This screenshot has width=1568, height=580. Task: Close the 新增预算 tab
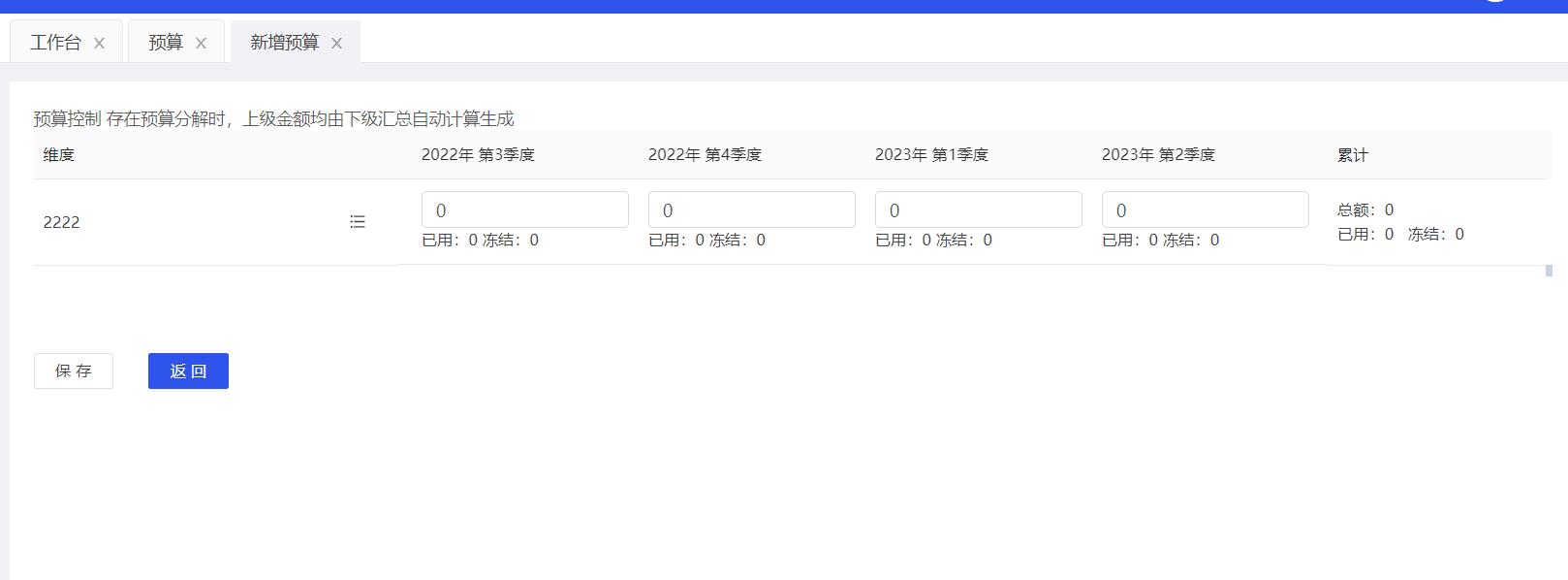point(336,44)
